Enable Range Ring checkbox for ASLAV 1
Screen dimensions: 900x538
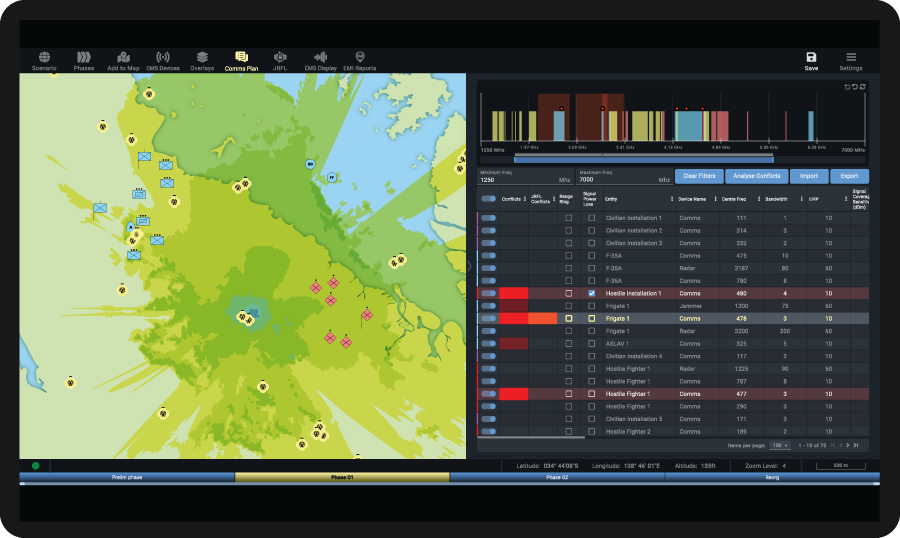(x=569, y=343)
